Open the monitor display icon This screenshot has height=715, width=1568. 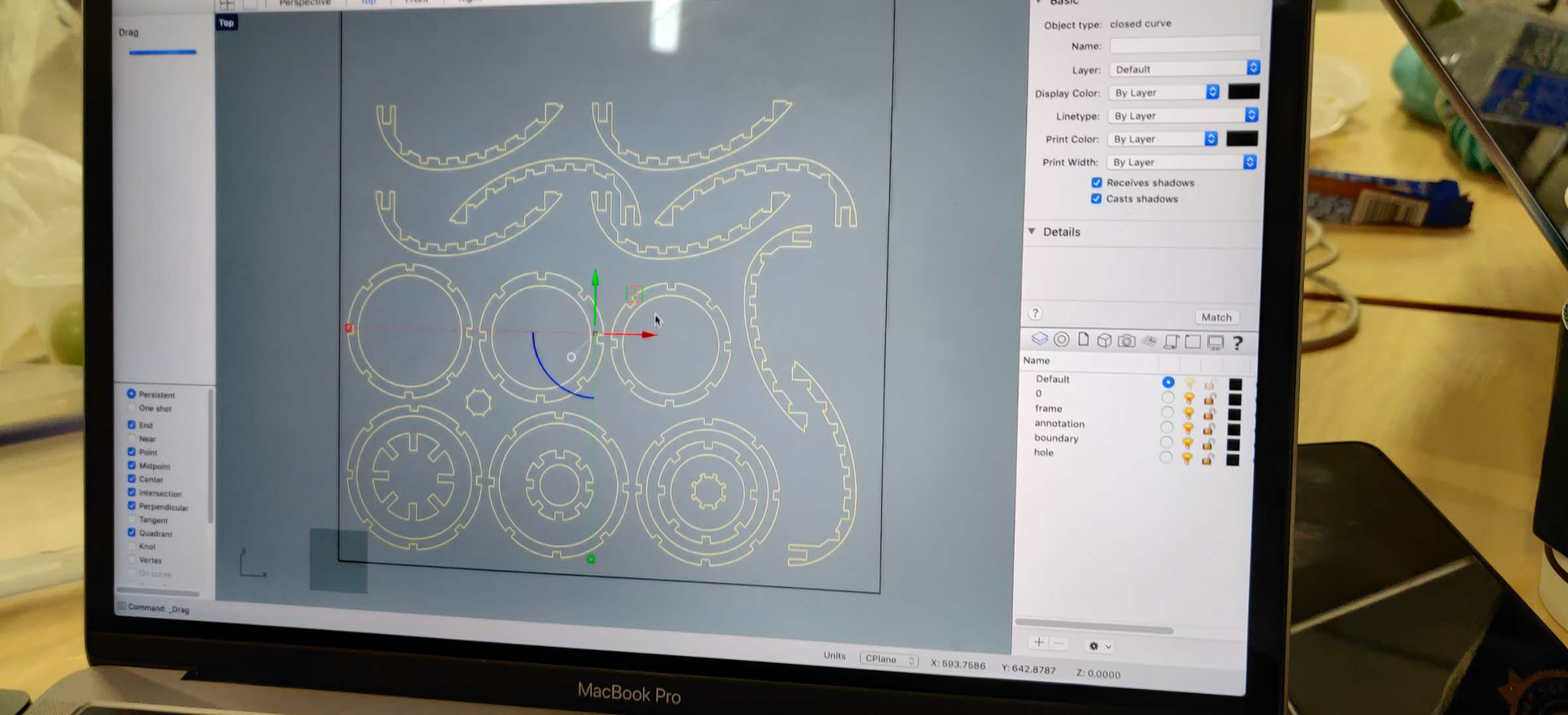(1215, 342)
